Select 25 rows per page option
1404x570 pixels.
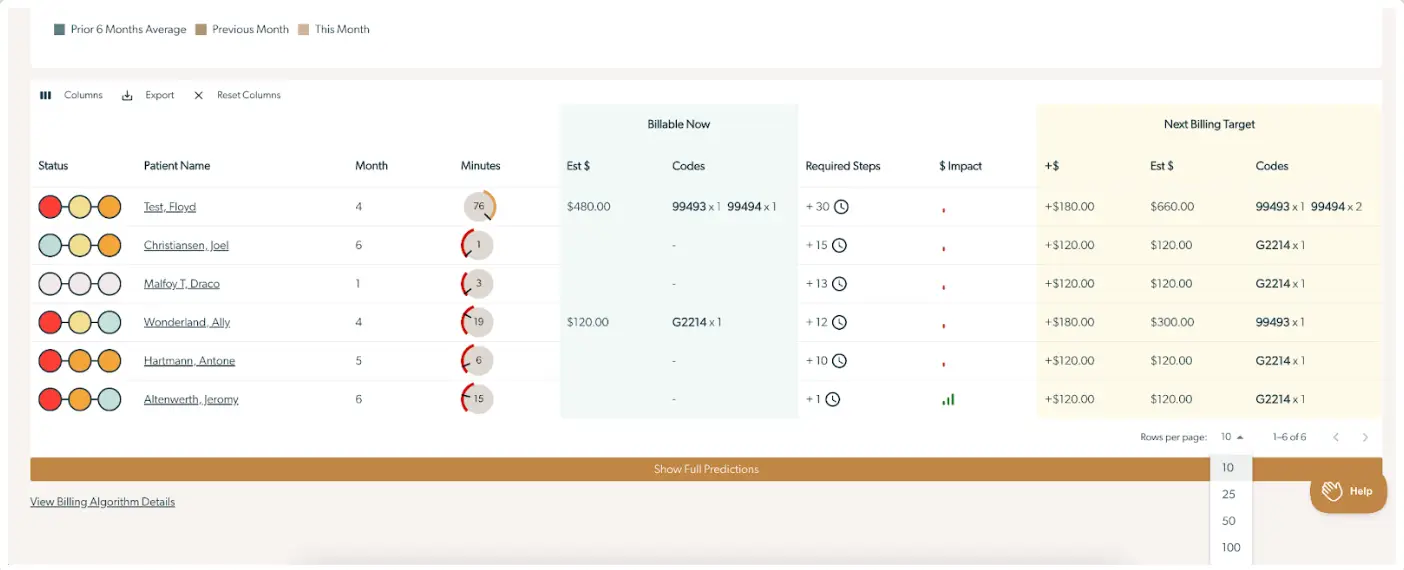click(x=1231, y=494)
